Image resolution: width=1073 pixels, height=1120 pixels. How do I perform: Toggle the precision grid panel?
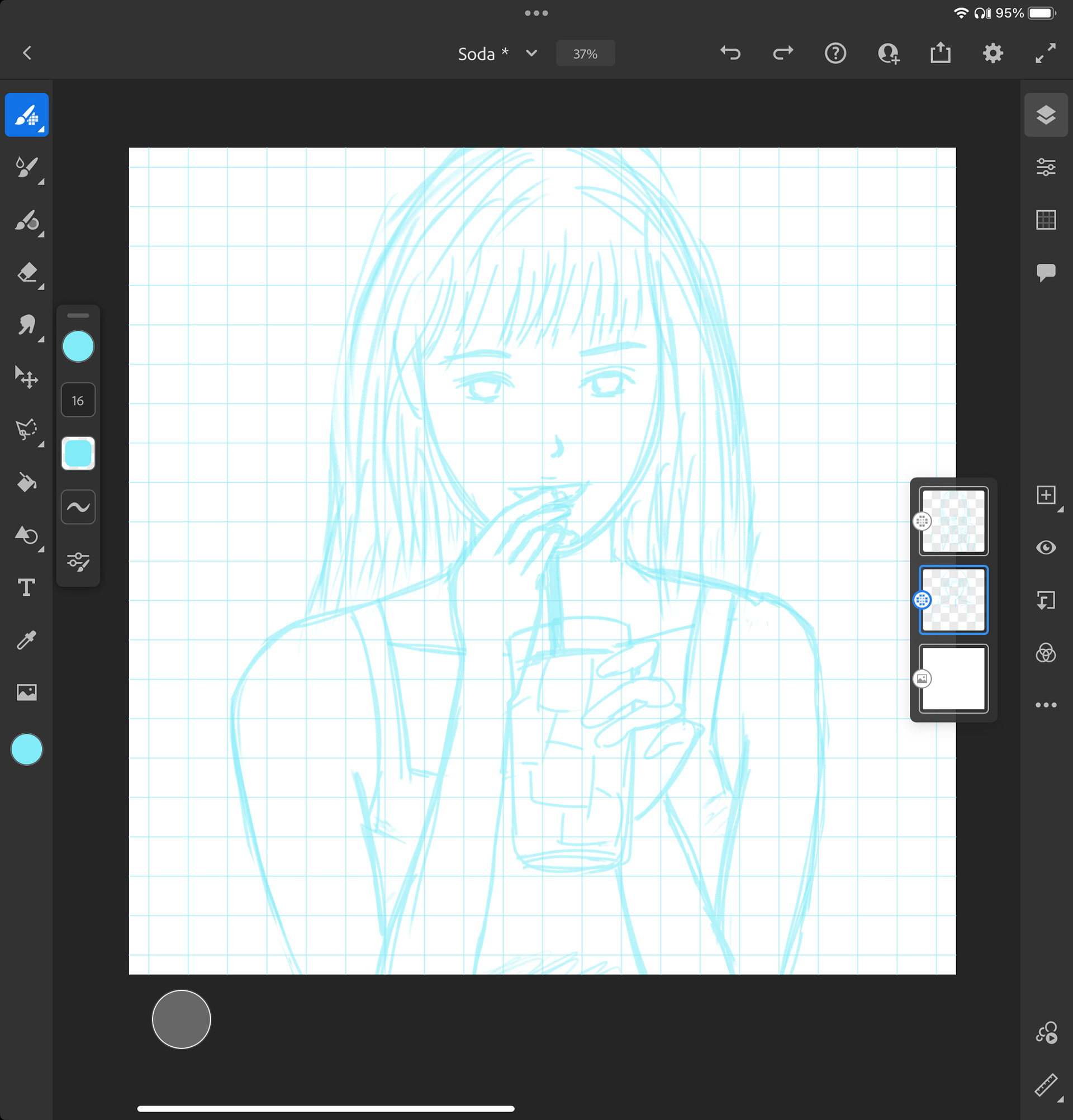[x=1046, y=220]
